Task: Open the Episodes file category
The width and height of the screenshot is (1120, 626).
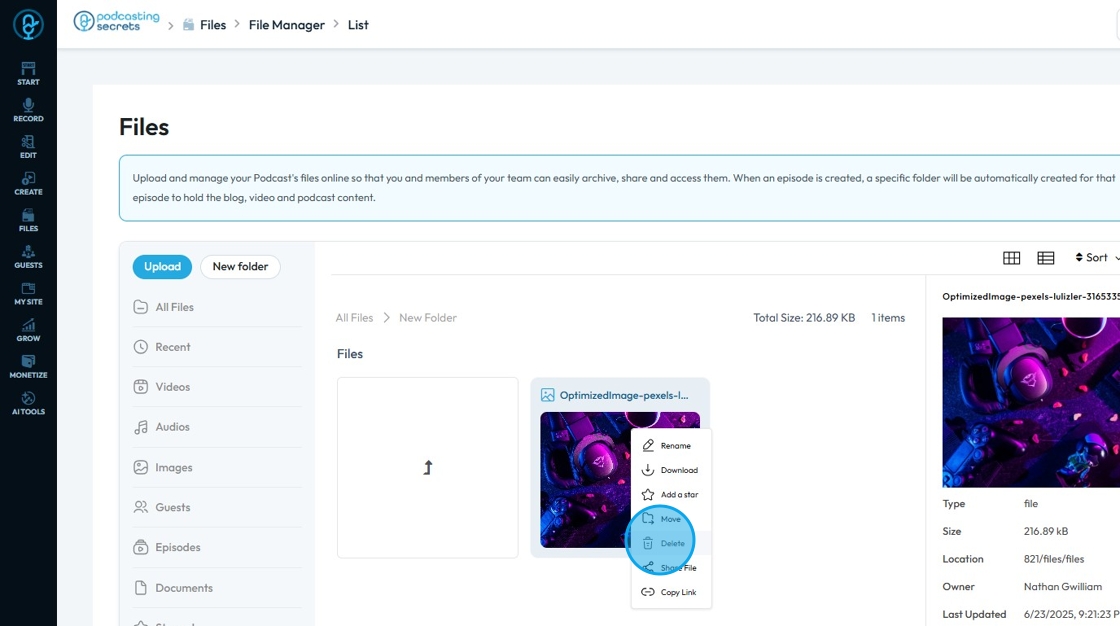Action: click(x=217, y=547)
